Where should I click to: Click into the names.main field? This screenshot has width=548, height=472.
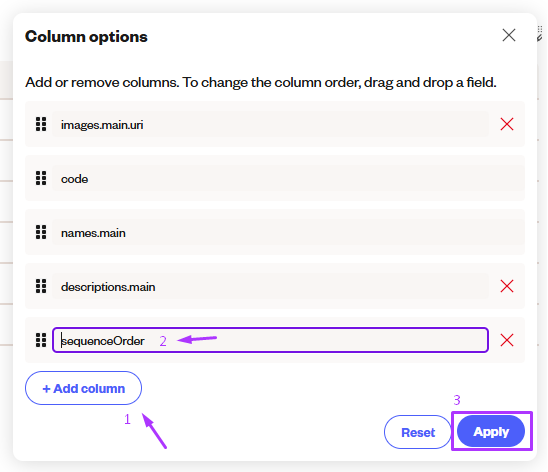[x=289, y=232]
